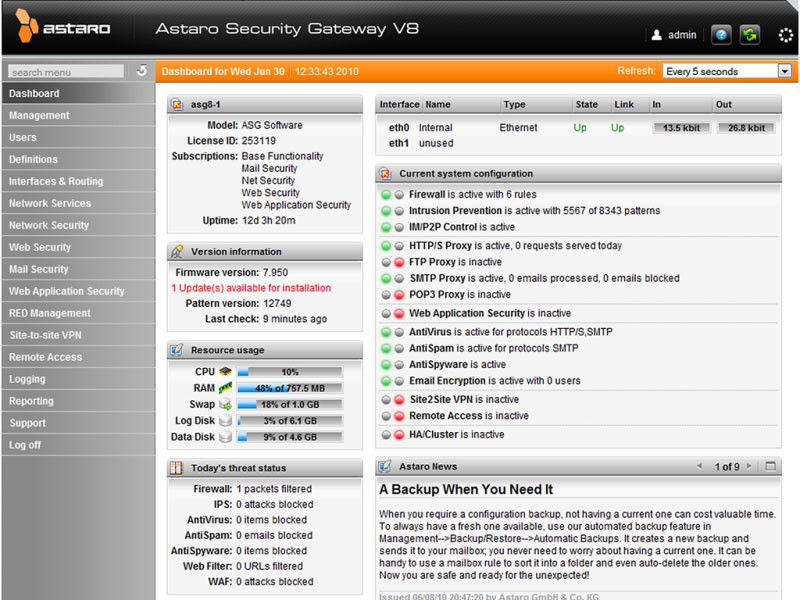Click the reset search menu arrow icon
The height and width of the screenshot is (600, 800).
[142, 71]
